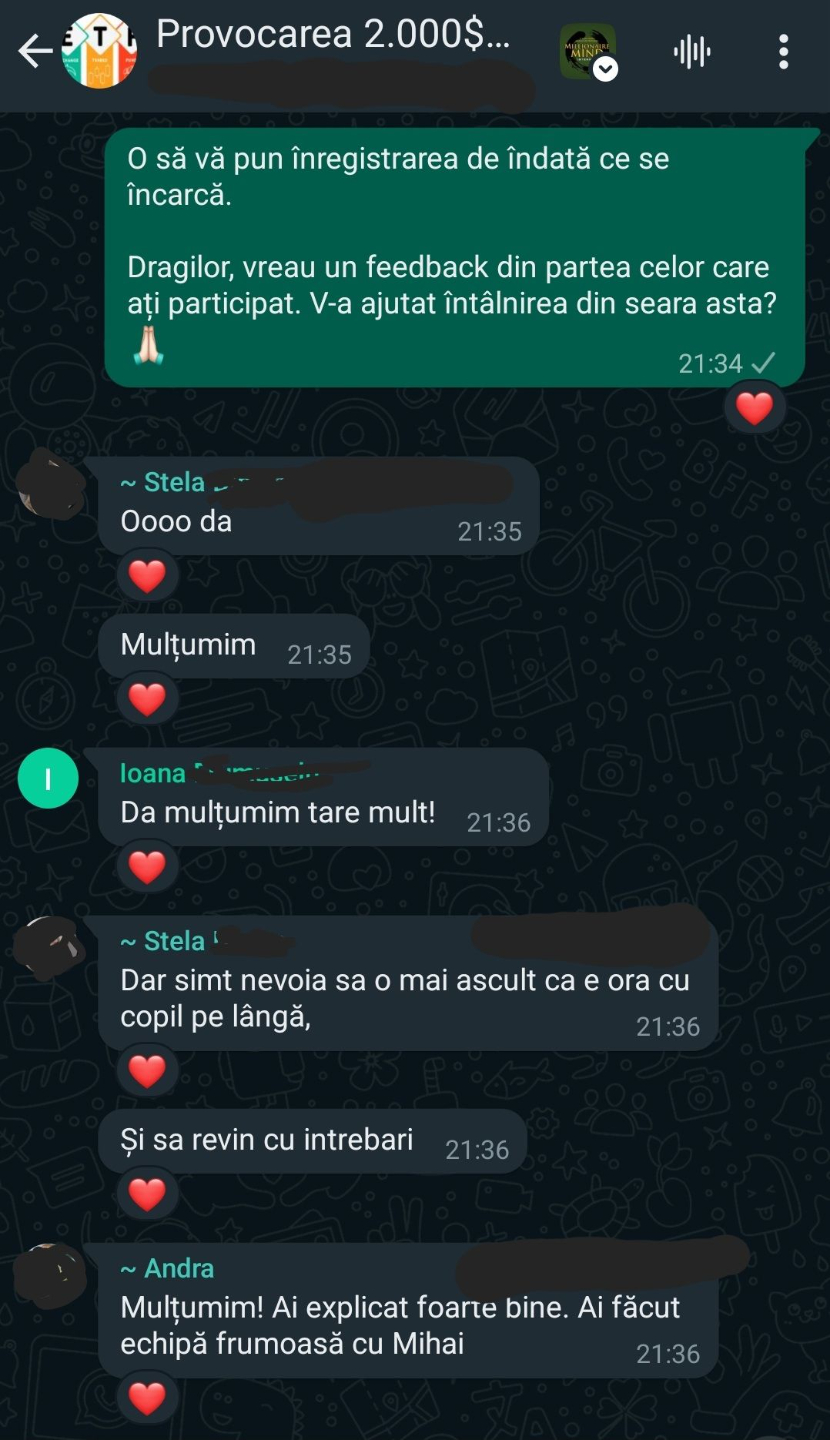Tap heart reaction under 'Mulțumim' message
Screen dimensions: 830x1440
(147, 699)
